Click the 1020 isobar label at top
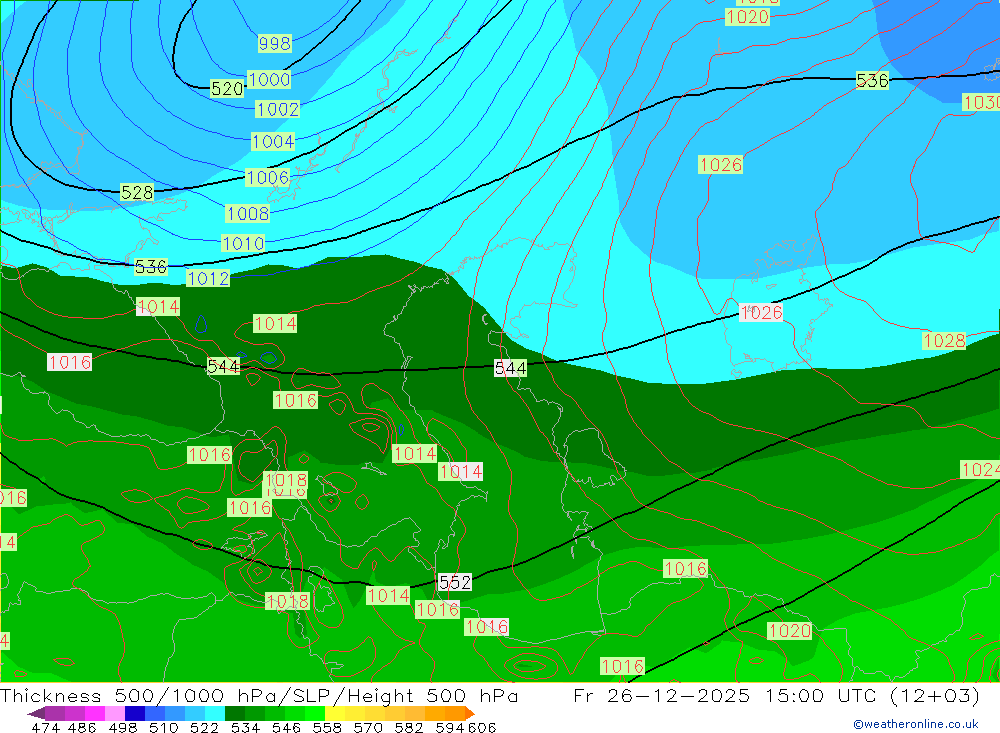The image size is (1000, 733). (747, 17)
